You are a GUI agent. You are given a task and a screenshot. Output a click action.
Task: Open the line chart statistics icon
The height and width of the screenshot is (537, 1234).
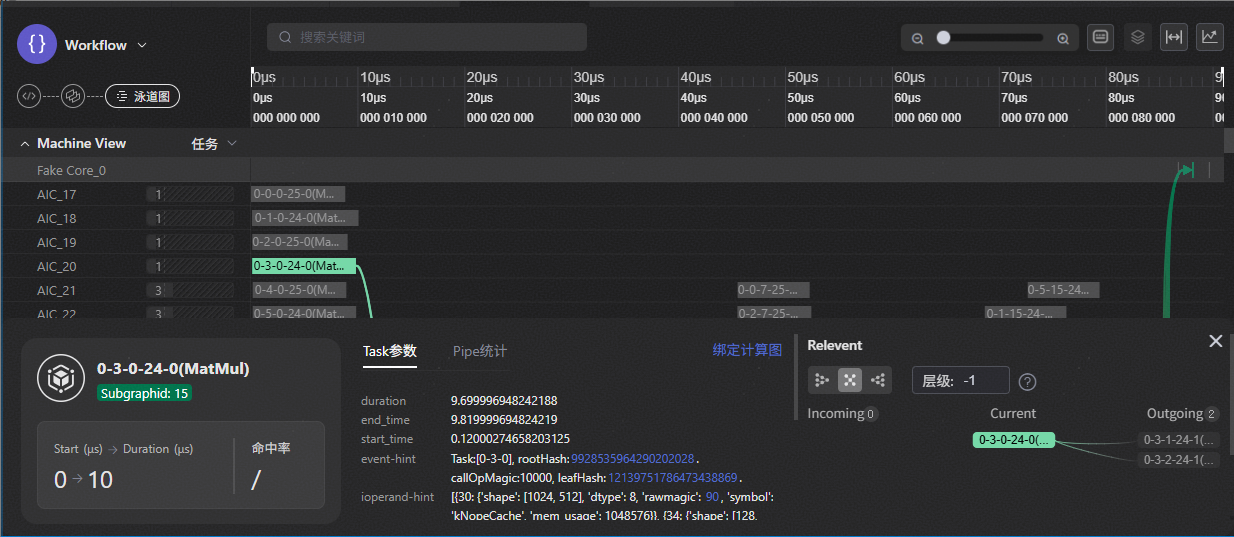click(1210, 37)
